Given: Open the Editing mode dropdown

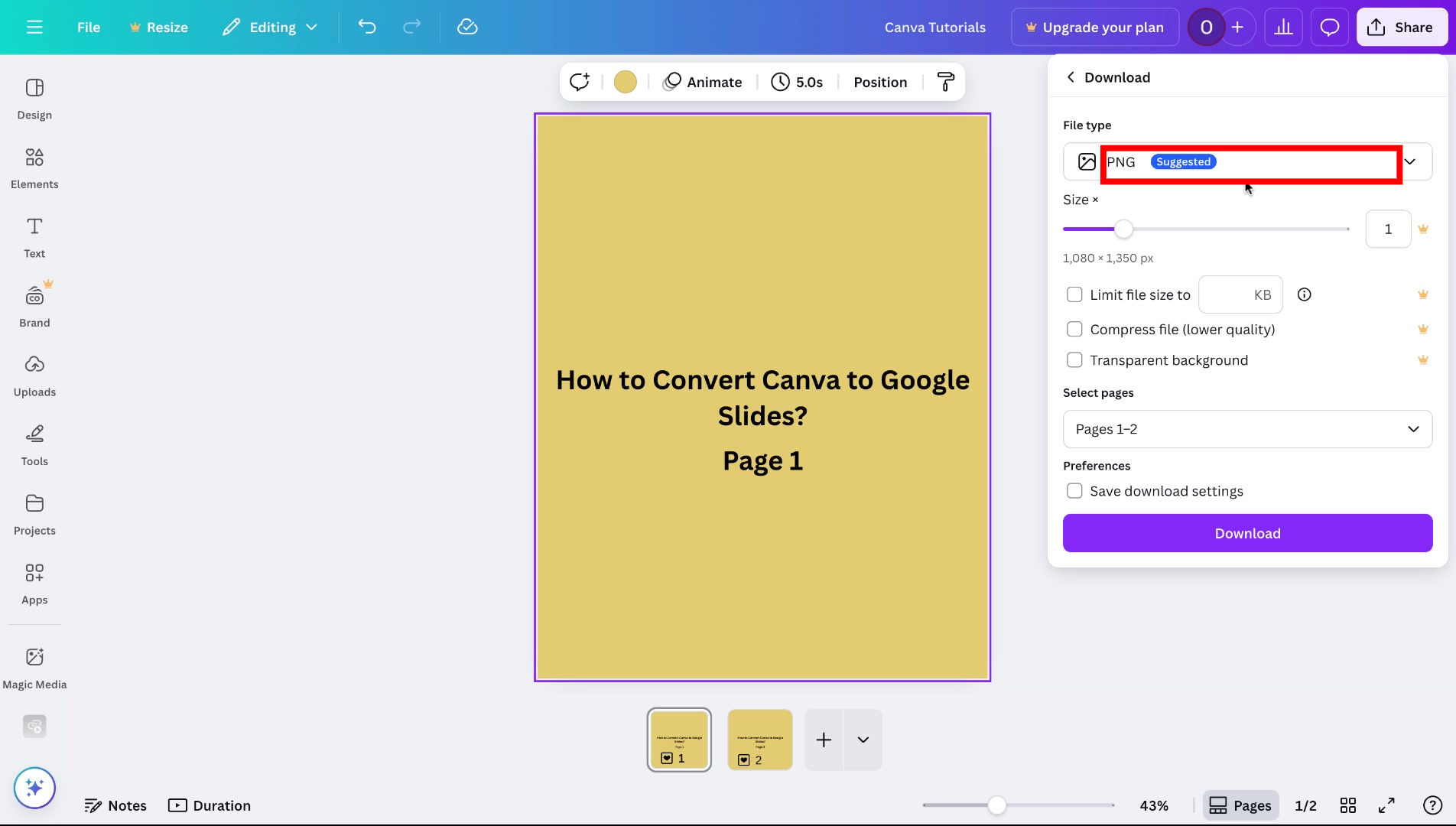Looking at the screenshot, I should pyautogui.click(x=269, y=27).
